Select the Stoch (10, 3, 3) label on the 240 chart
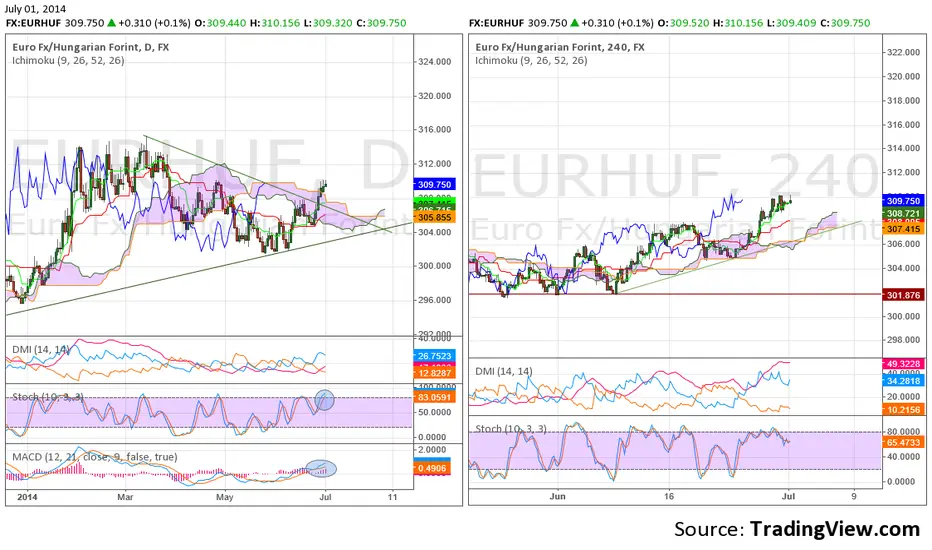Image resolution: width=932 pixels, height=550 pixels. tap(511, 429)
